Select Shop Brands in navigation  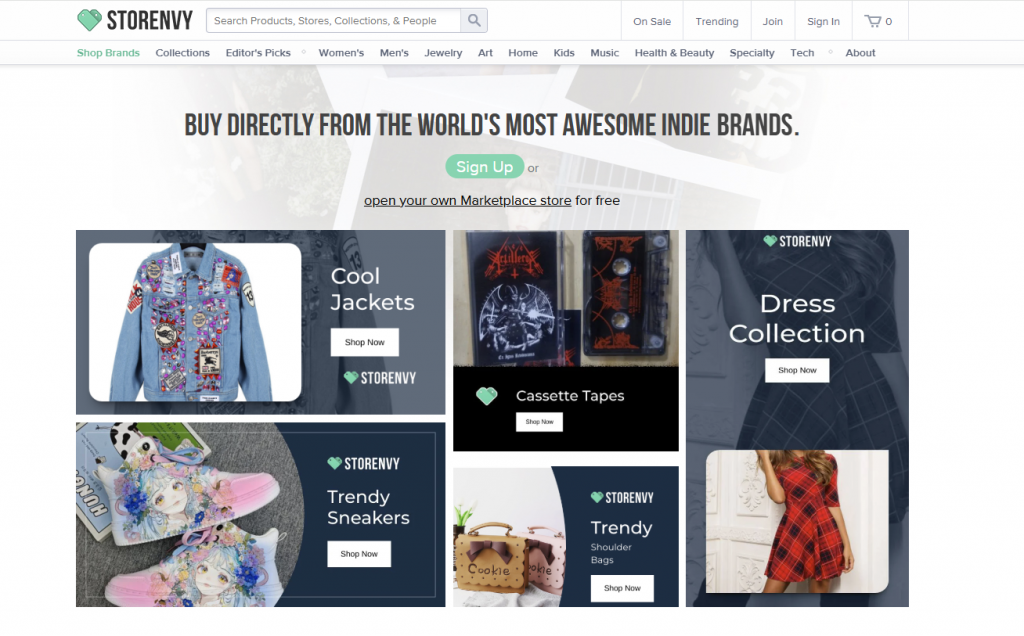108,53
